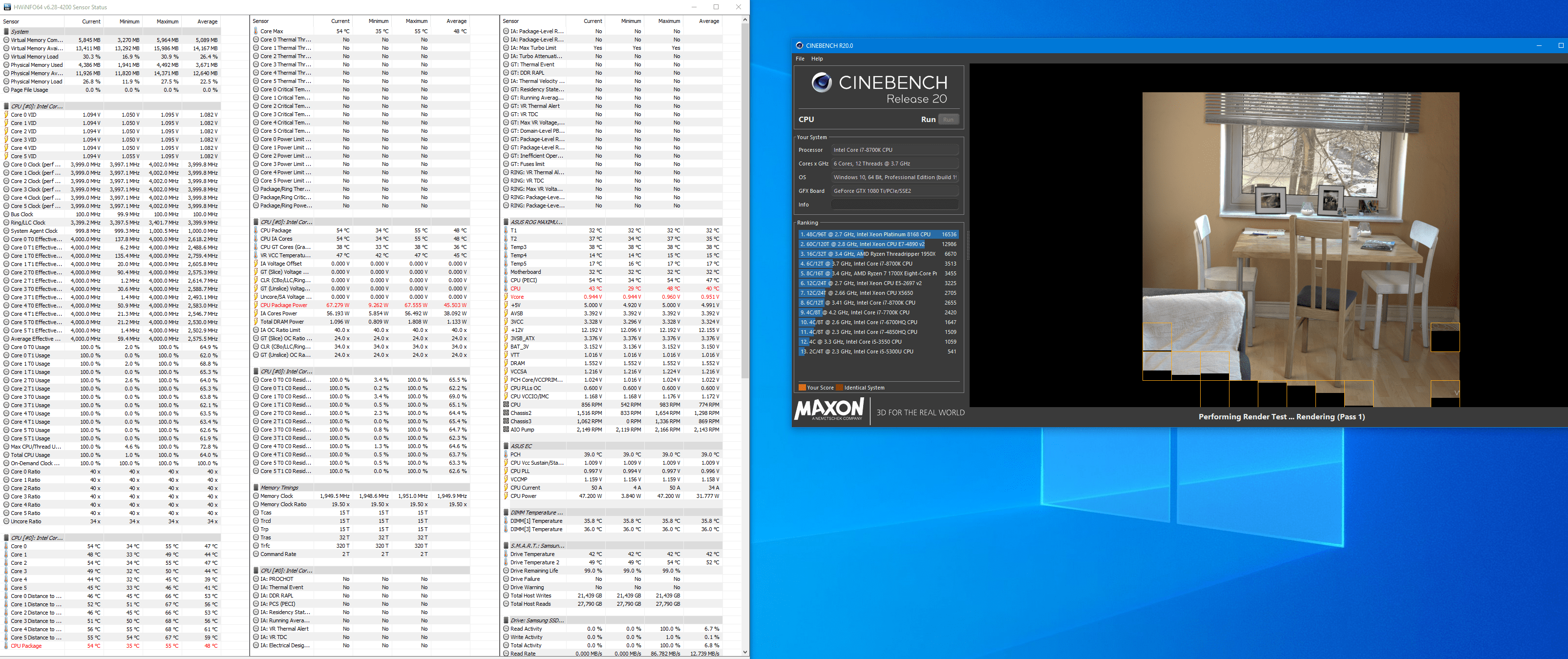Click the HWiNFO64 app icon in title bar
Viewport: 1568px width, 659px height.
tap(7, 7)
